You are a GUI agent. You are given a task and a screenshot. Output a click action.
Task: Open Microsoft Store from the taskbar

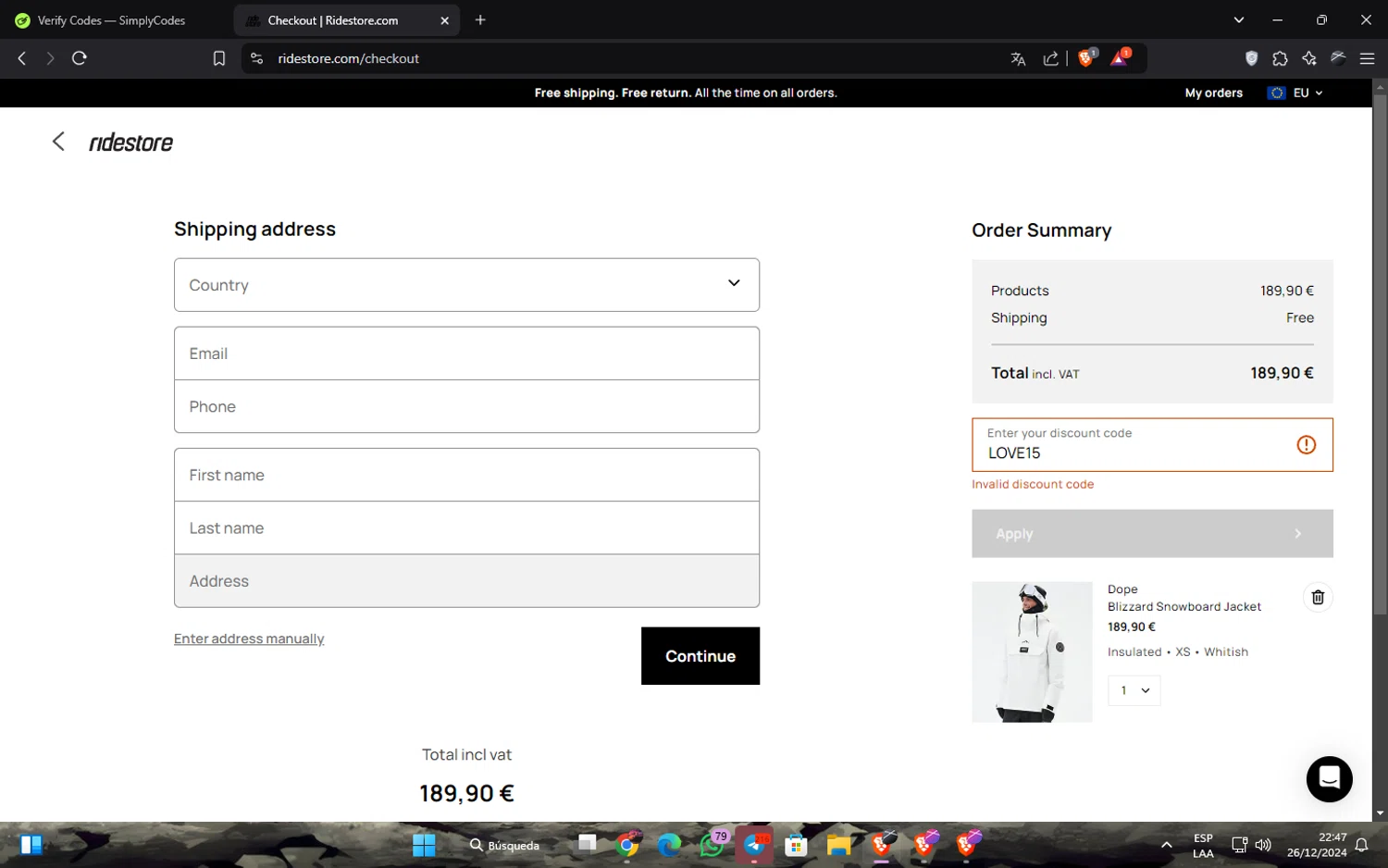(796, 845)
